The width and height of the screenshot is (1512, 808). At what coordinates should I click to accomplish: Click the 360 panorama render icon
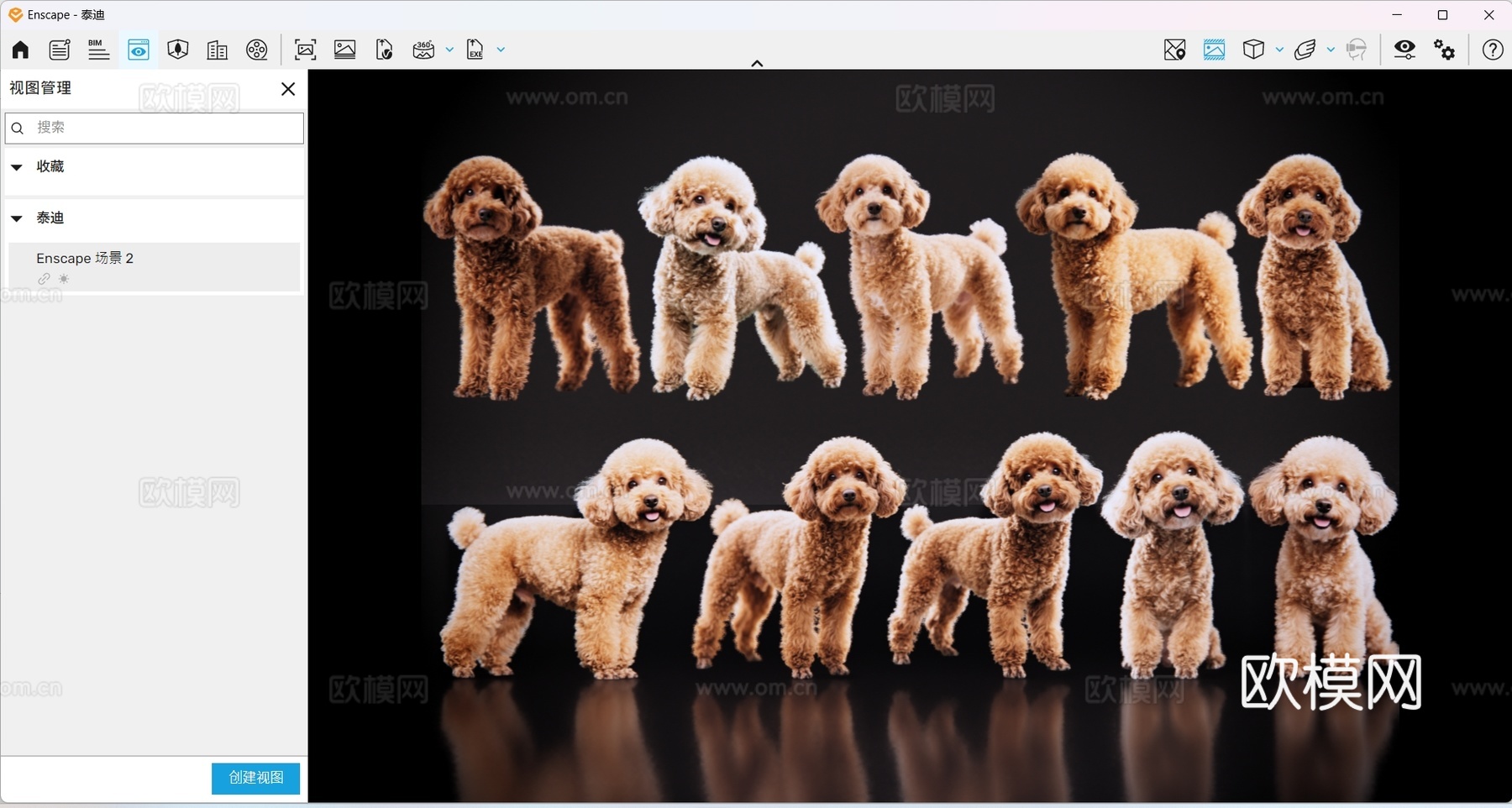(424, 50)
